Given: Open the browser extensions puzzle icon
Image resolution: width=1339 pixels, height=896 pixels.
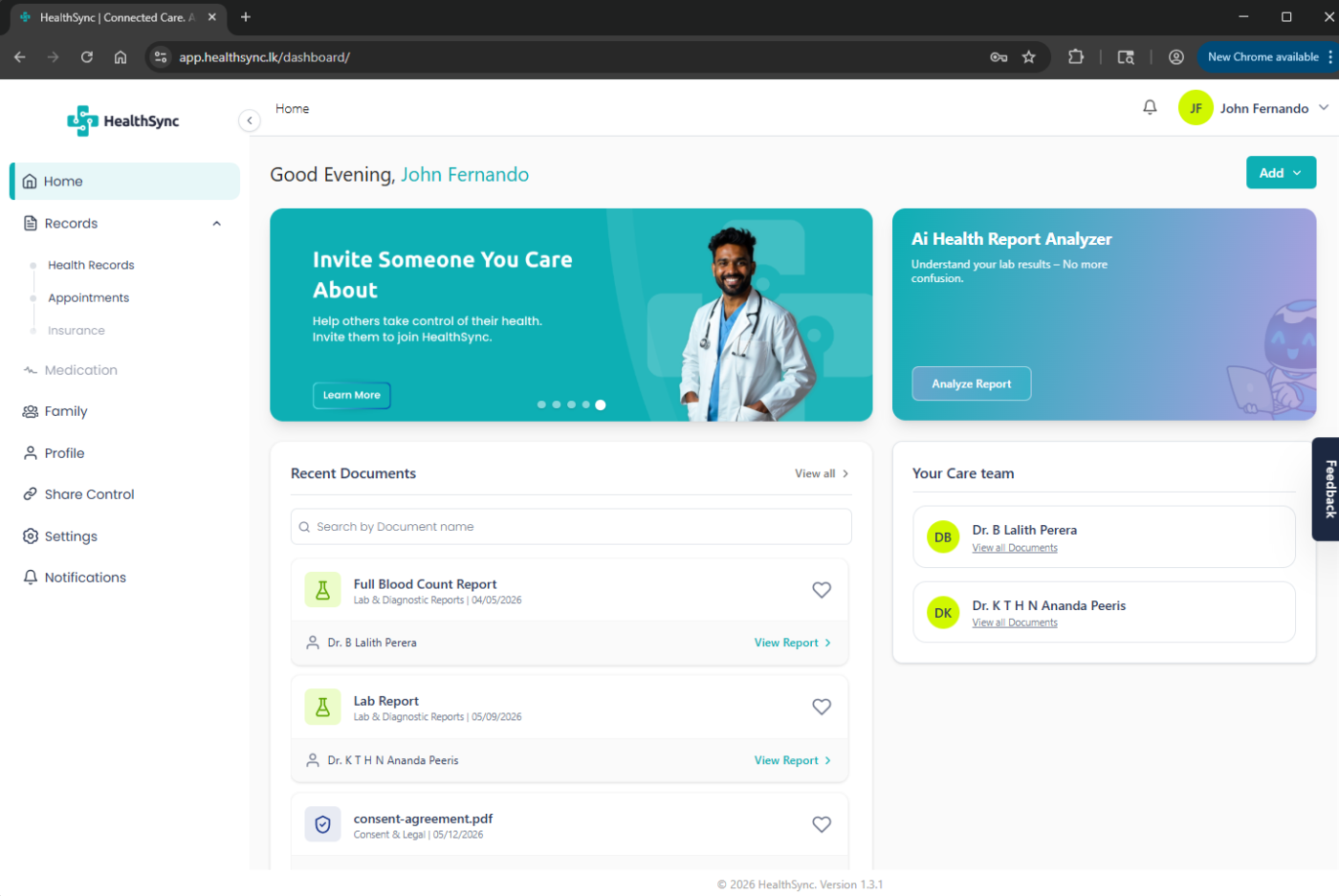Looking at the screenshot, I should click(1076, 57).
